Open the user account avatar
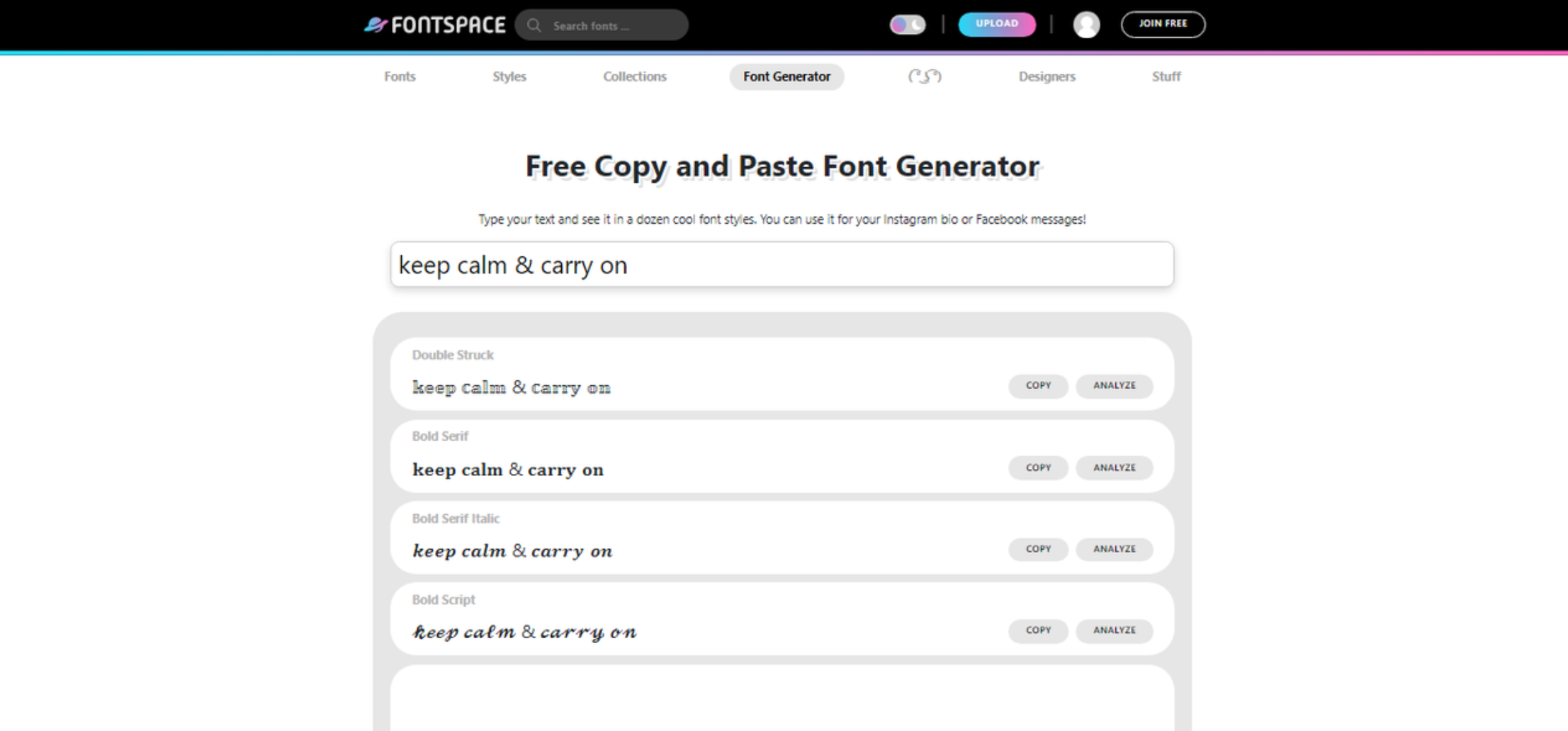The width and height of the screenshot is (1568, 731). [1086, 24]
